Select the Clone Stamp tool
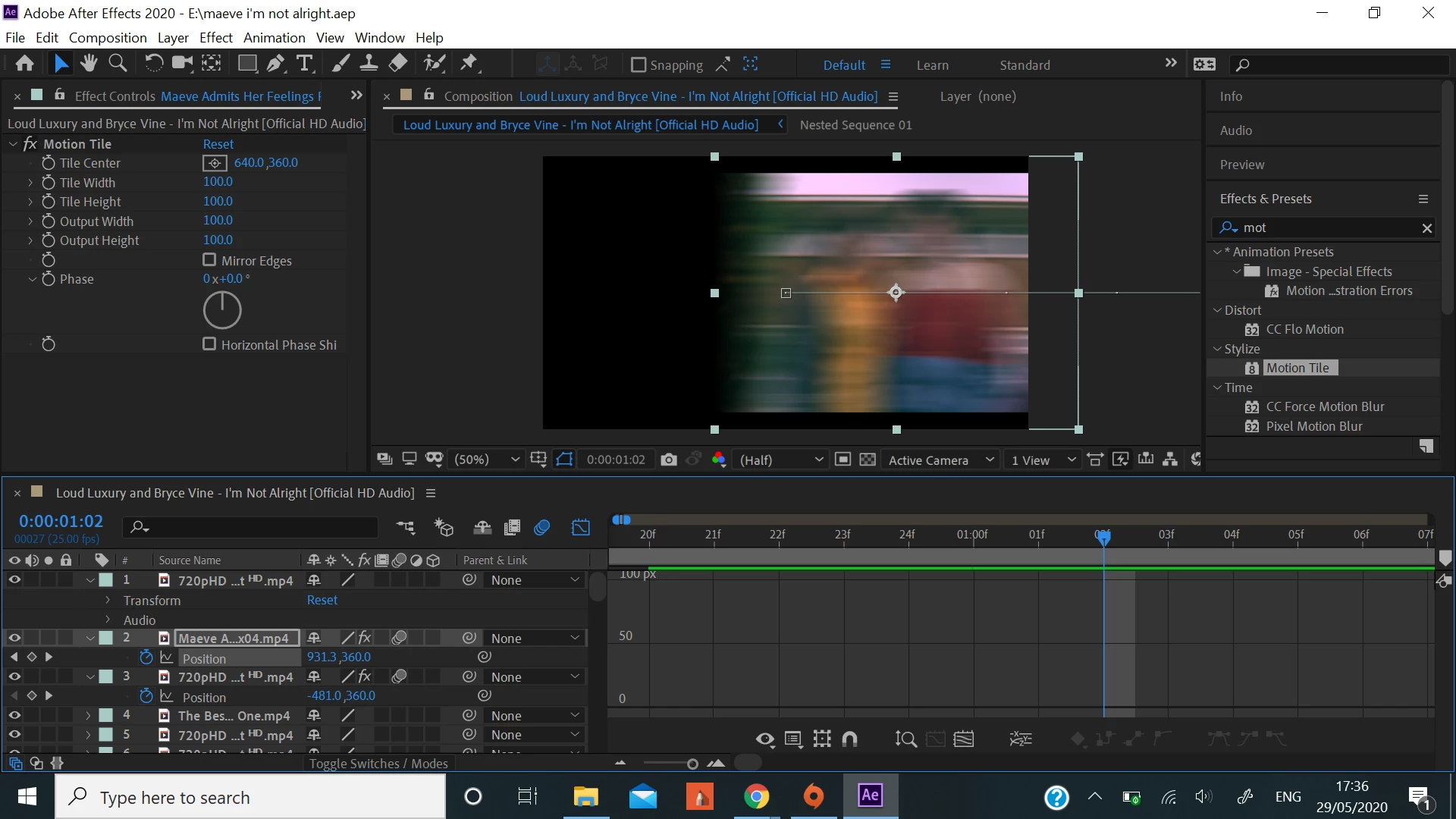This screenshot has width=1456, height=819. pyautogui.click(x=369, y=64)
